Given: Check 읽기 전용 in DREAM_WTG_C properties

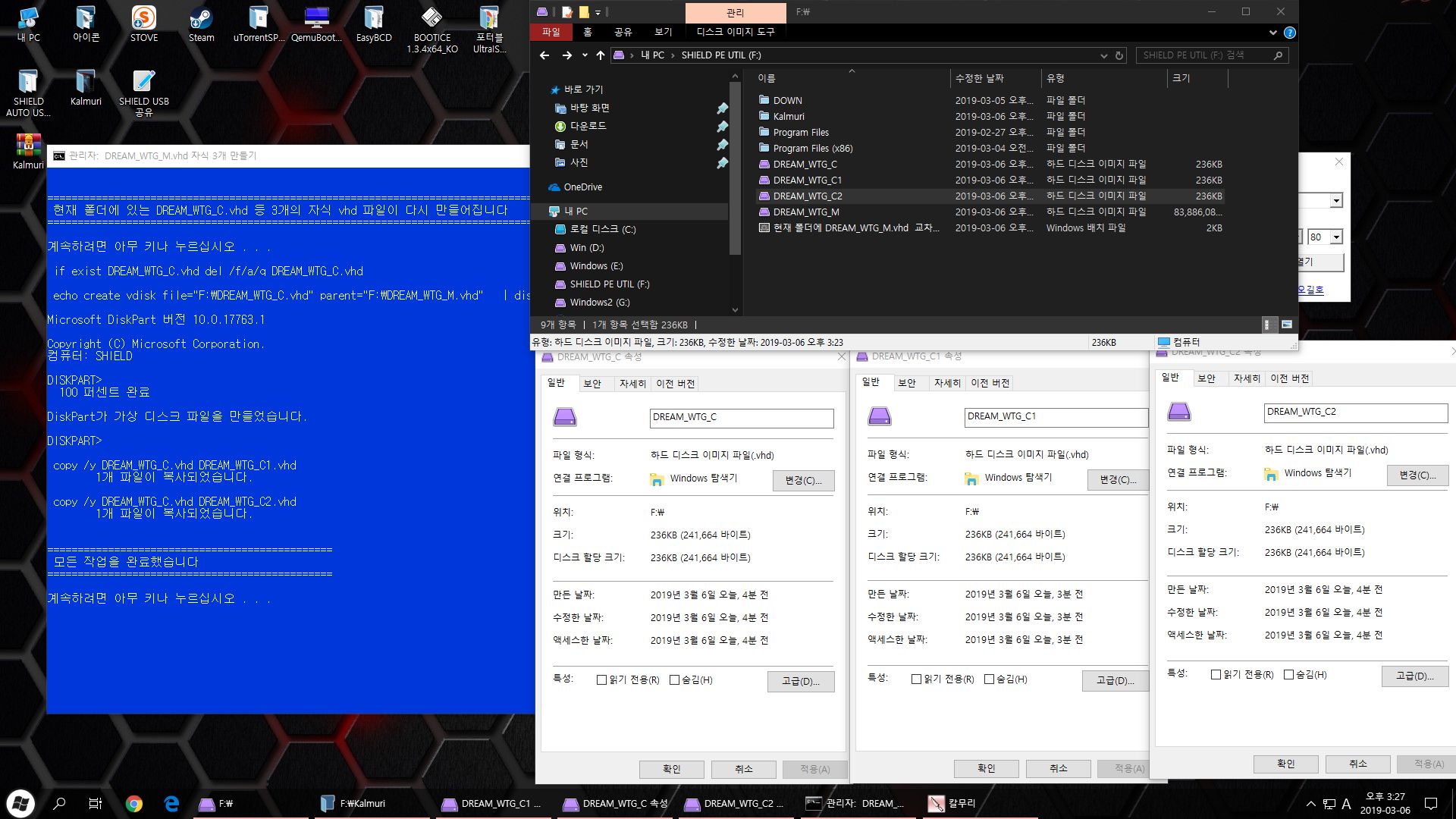Looking at the screenshot, I should pyautogui.click(x=601, y=680).
